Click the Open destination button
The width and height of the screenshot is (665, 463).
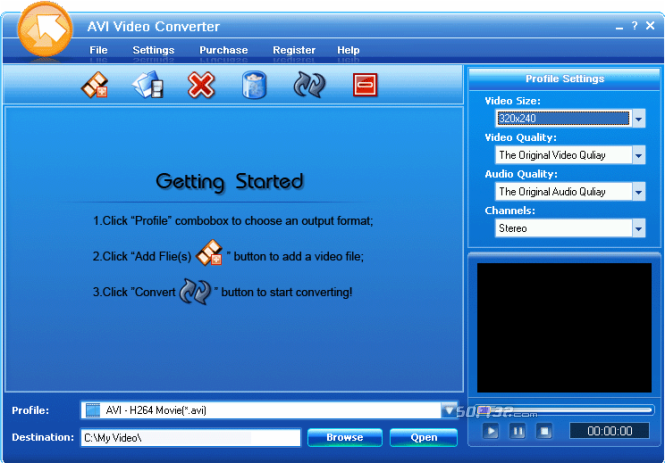click(424, 438)
